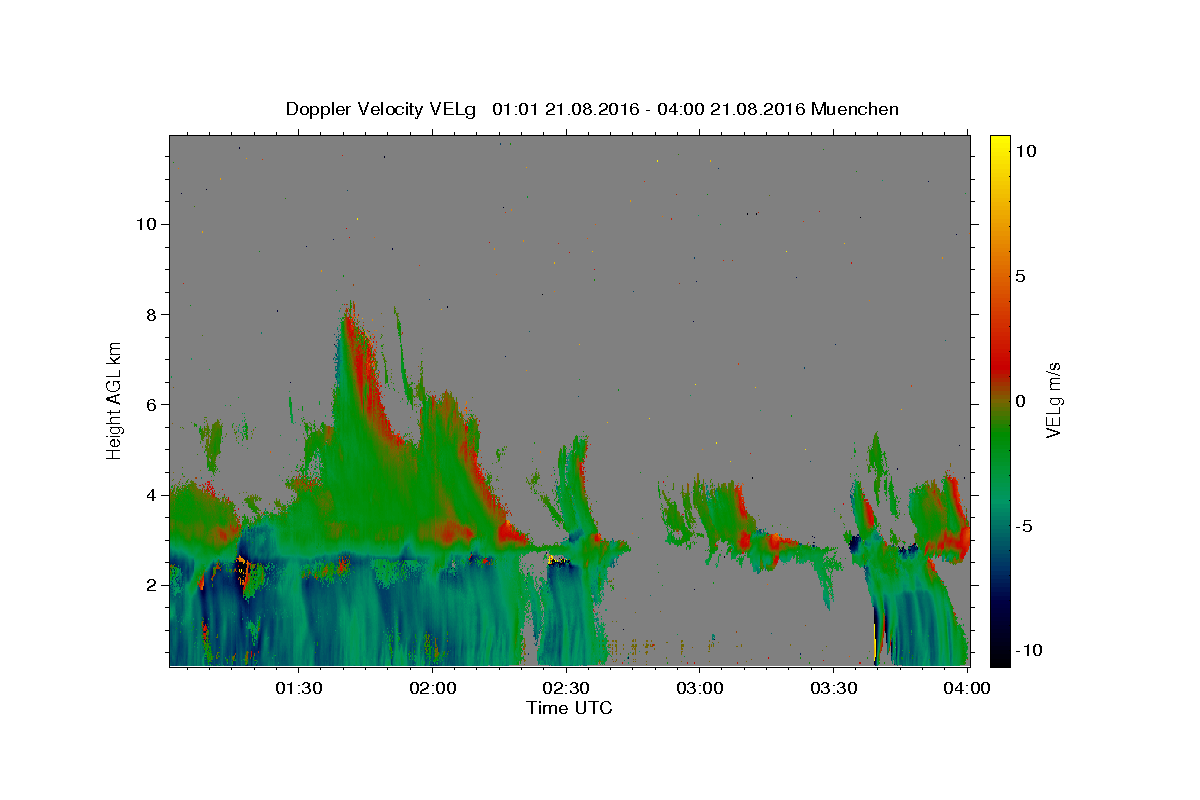Click the plot title 'Doppler Velocity VELg'

pyautogui.click(x=383, y=109)
